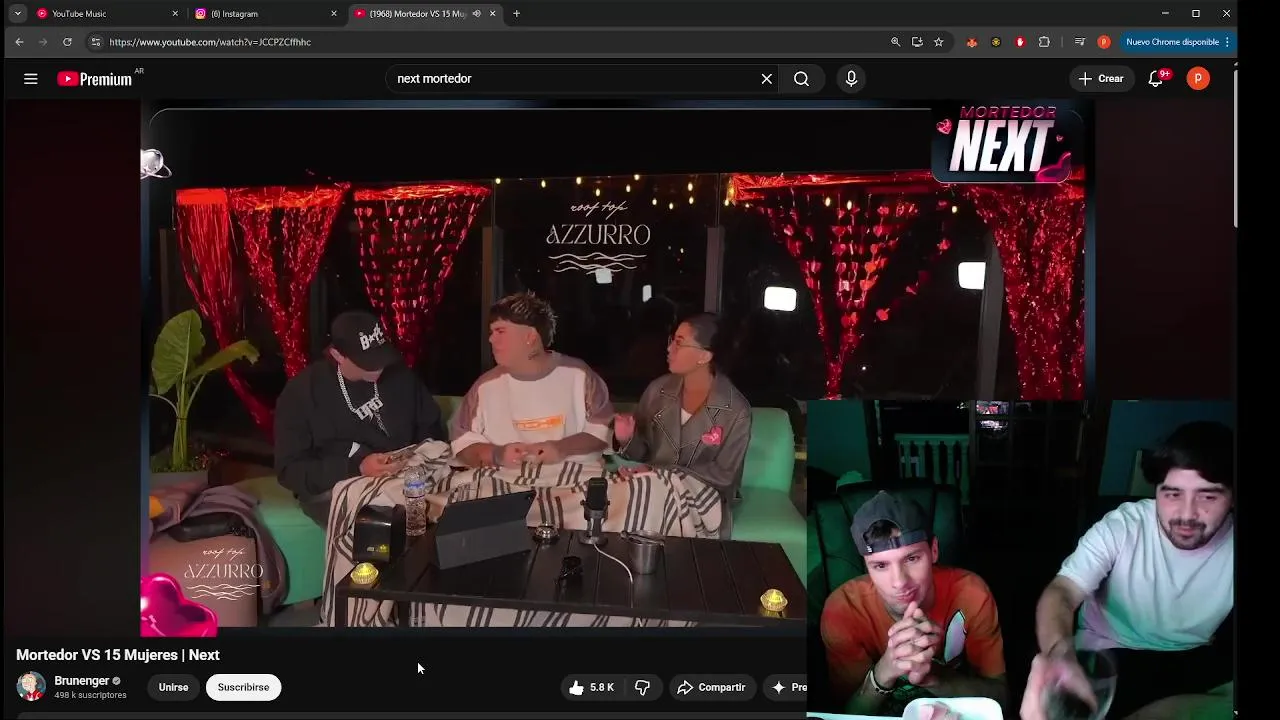Start voice search with the microphone
This screenshot has width=1280, height=720.
tap(851, 78)
